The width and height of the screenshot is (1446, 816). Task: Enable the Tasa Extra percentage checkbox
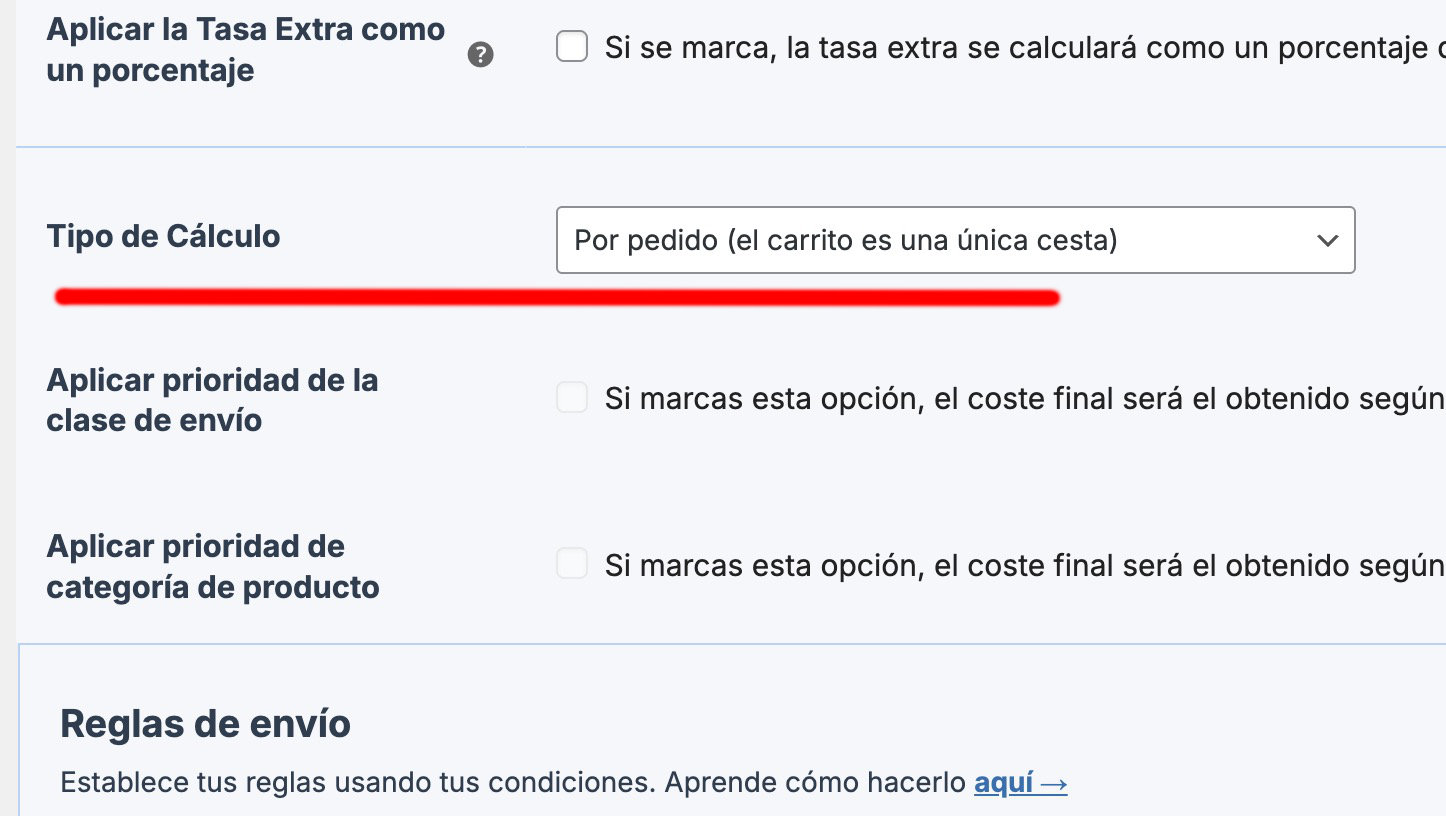tap(572, 47)
